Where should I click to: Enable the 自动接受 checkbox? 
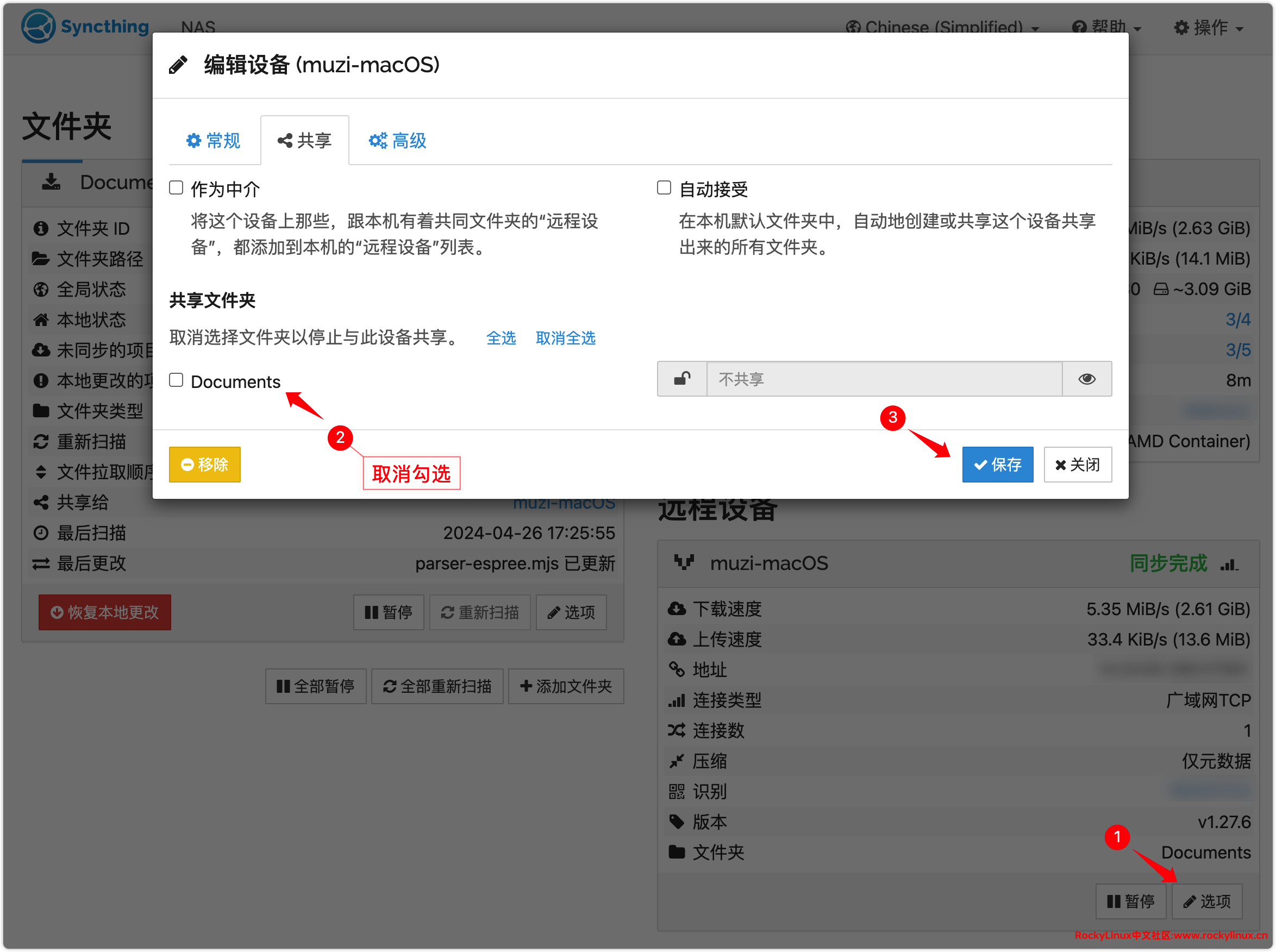[664, 188]
